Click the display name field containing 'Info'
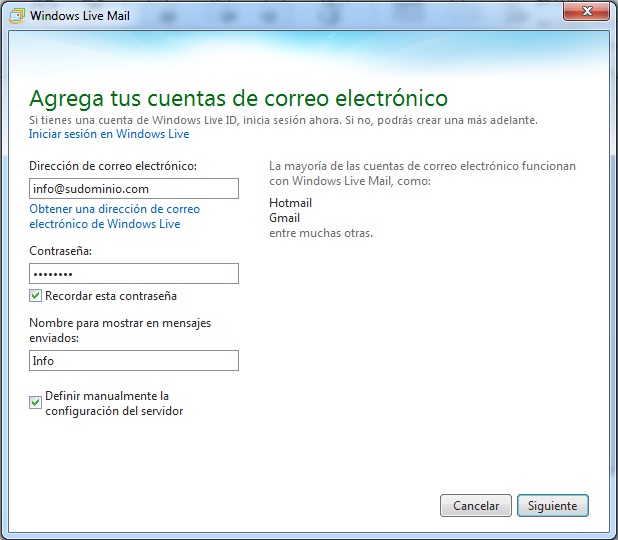 (134, 360)
